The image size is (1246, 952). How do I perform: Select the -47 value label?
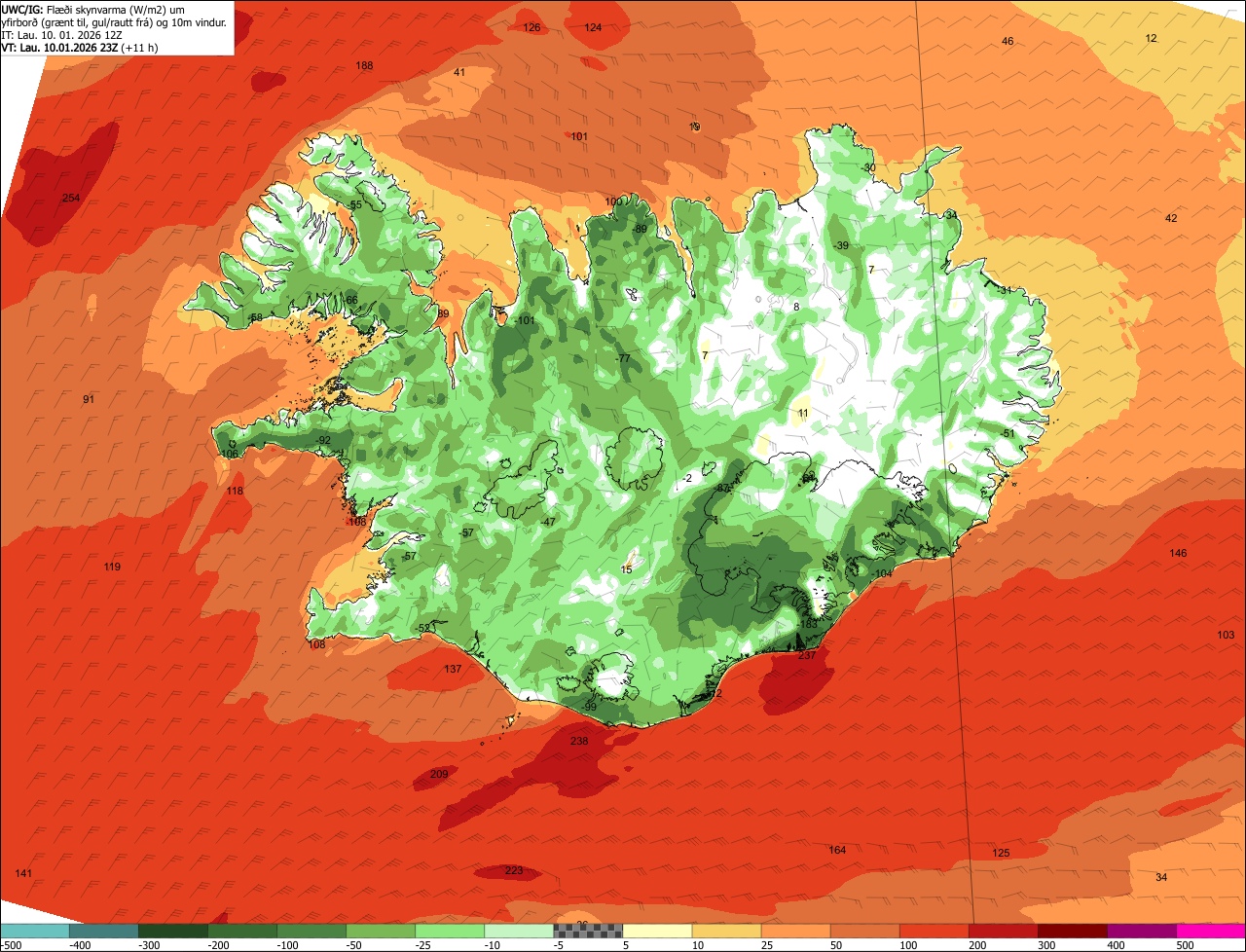pyautogui.click(x=548, y=523)
